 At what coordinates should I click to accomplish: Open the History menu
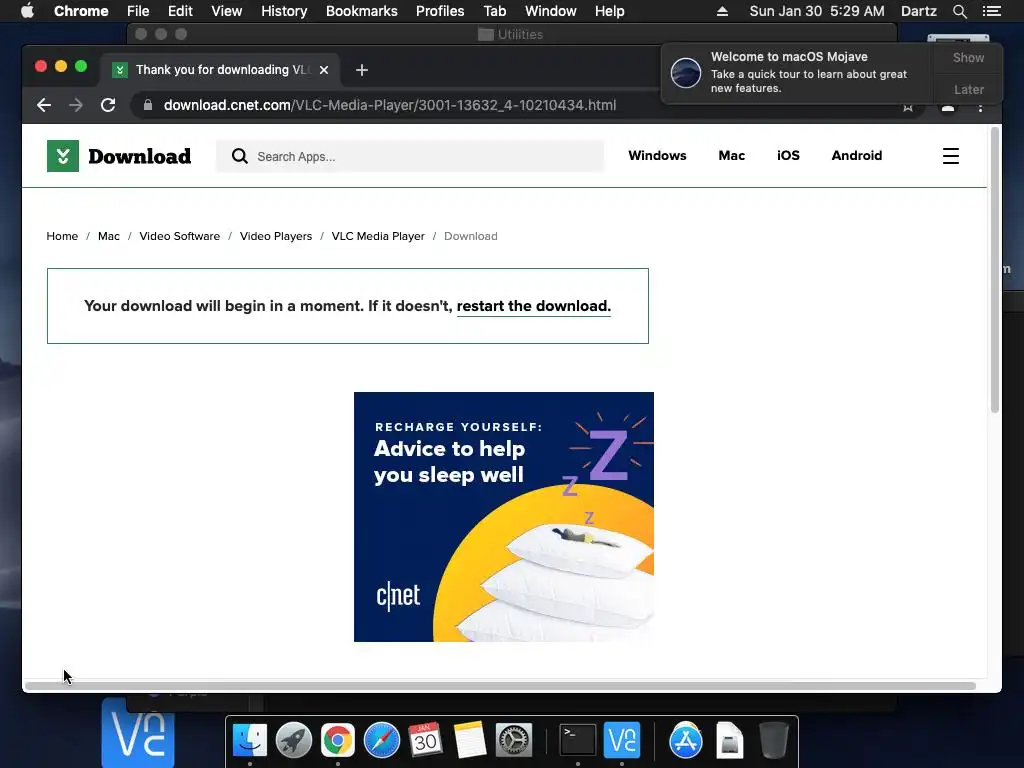[284, 11]
